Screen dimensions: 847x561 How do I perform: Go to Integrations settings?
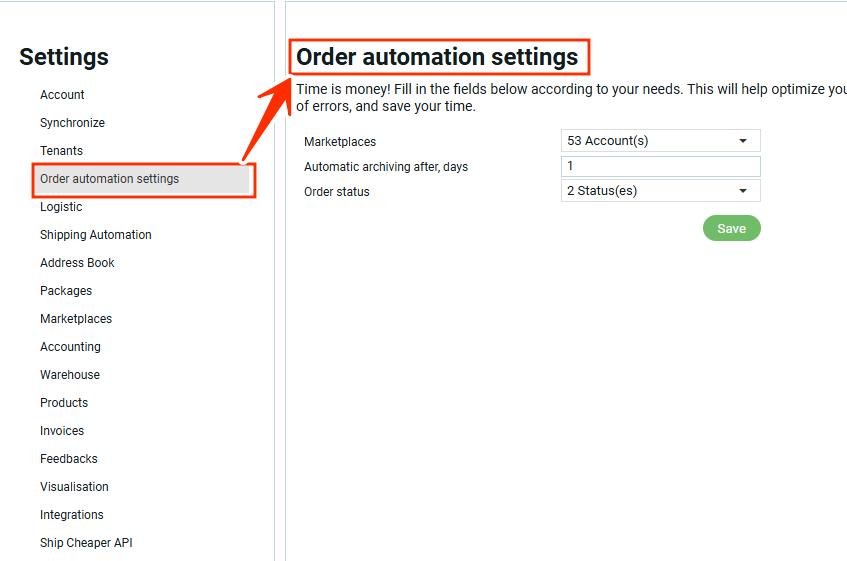pos(72,515)
